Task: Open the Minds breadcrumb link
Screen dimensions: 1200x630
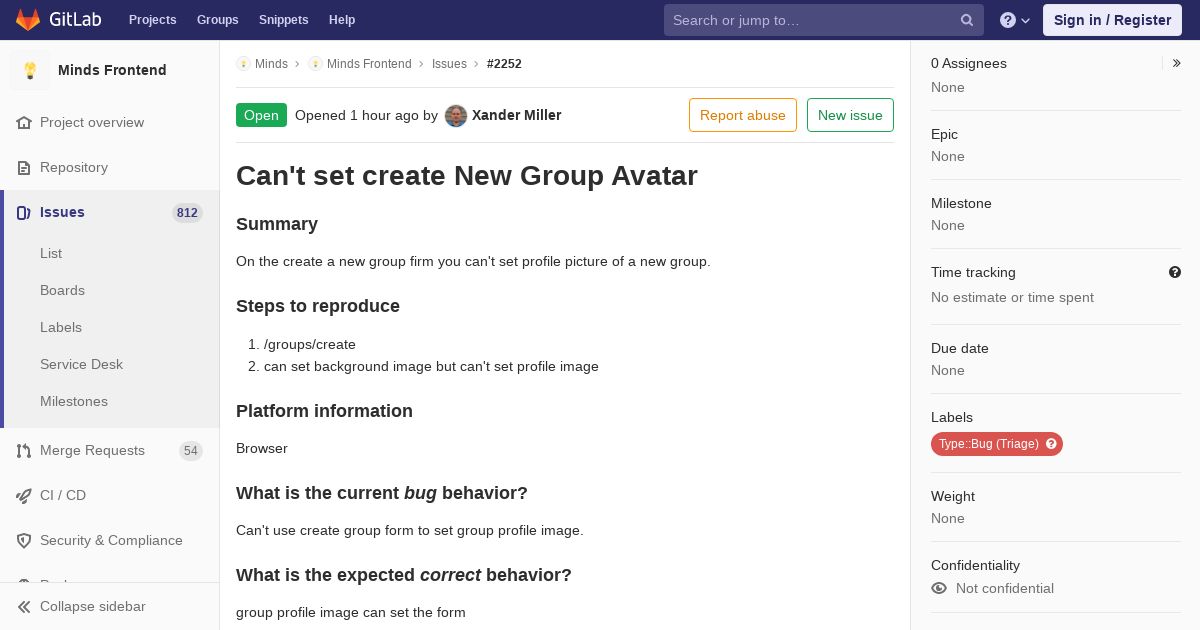Action: tap(271, 64)
